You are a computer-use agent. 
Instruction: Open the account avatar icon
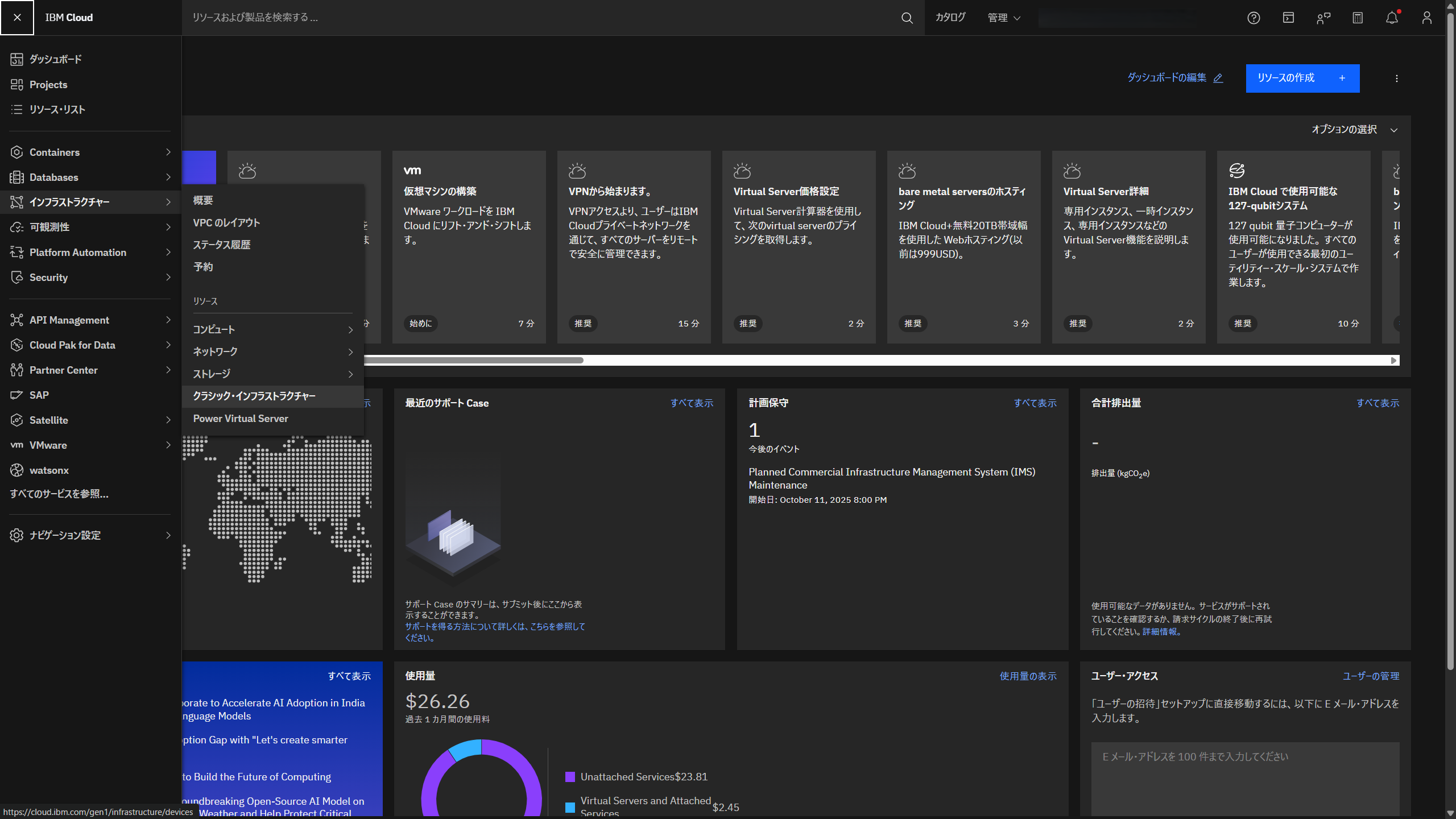click(1426, 18)
